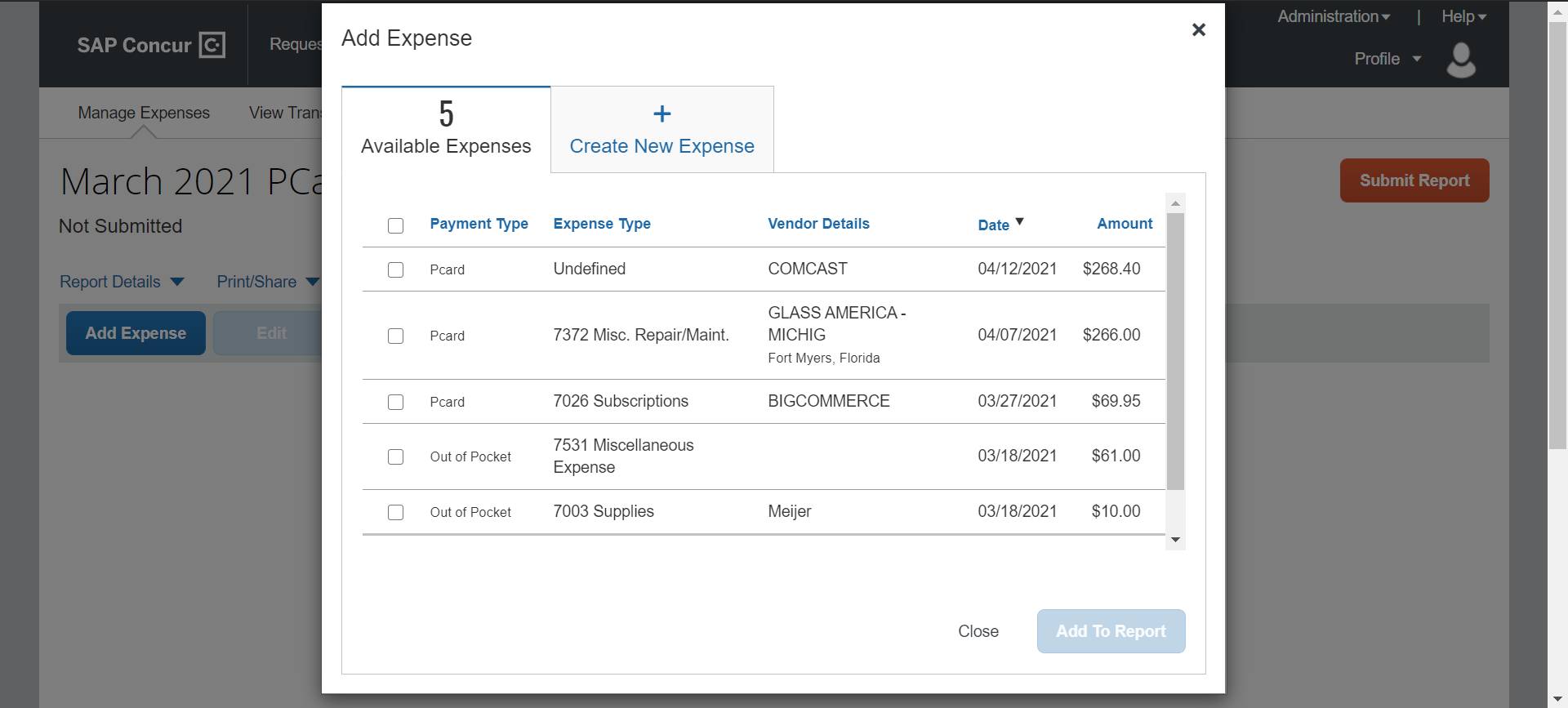Click the SAP Concur logo icon
1568x708 pixels.
point(212,45)
